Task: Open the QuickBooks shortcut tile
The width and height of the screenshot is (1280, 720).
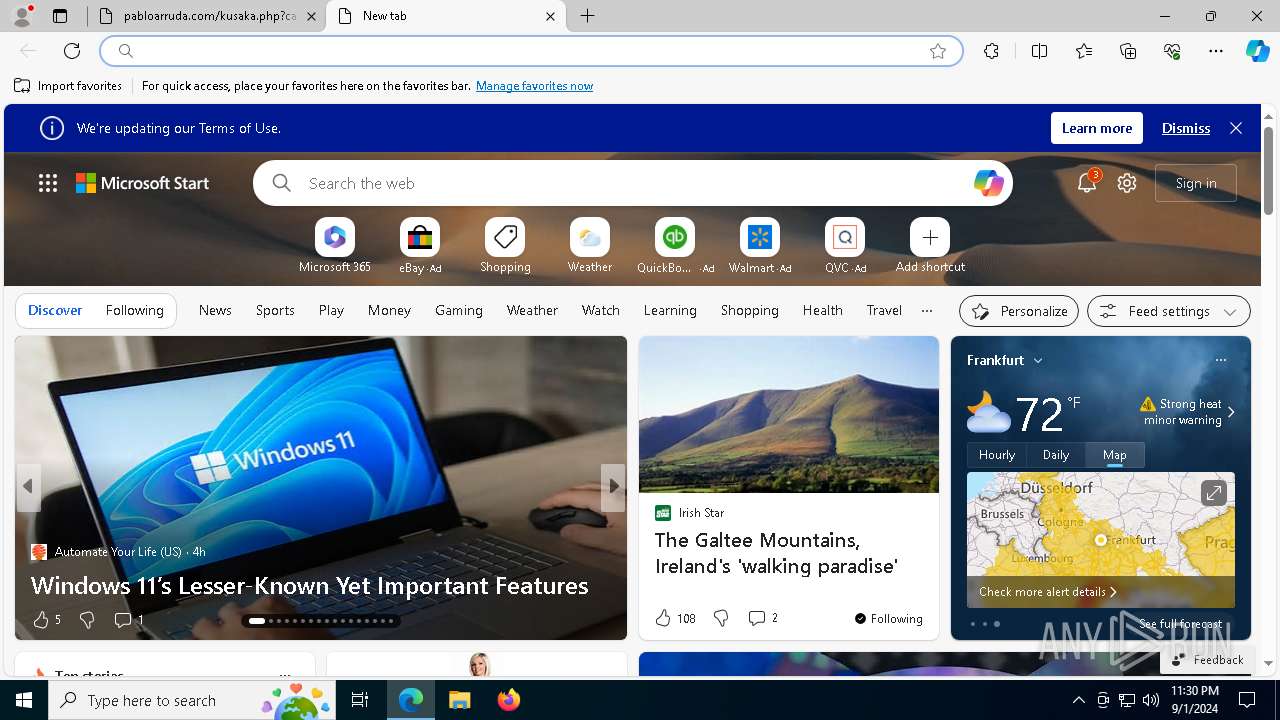Action: [675, 246]
